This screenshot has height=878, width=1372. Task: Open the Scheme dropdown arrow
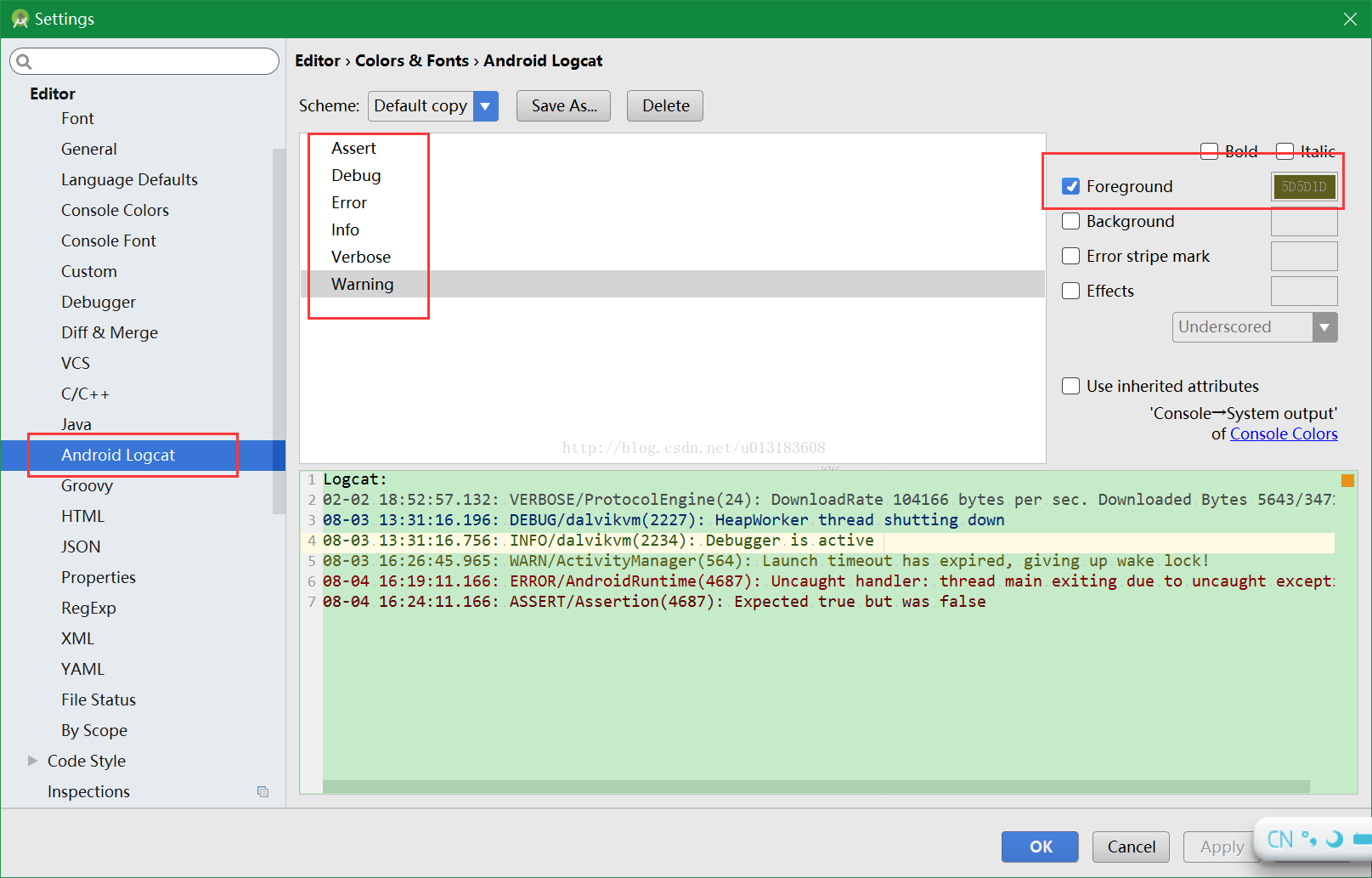tap(485, 106)
